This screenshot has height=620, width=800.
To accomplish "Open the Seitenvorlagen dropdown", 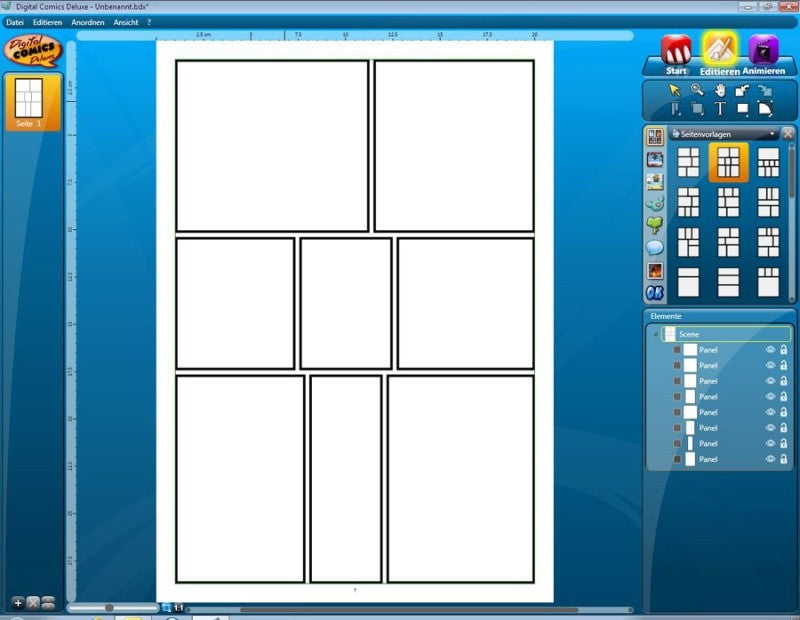I will 724,134.
